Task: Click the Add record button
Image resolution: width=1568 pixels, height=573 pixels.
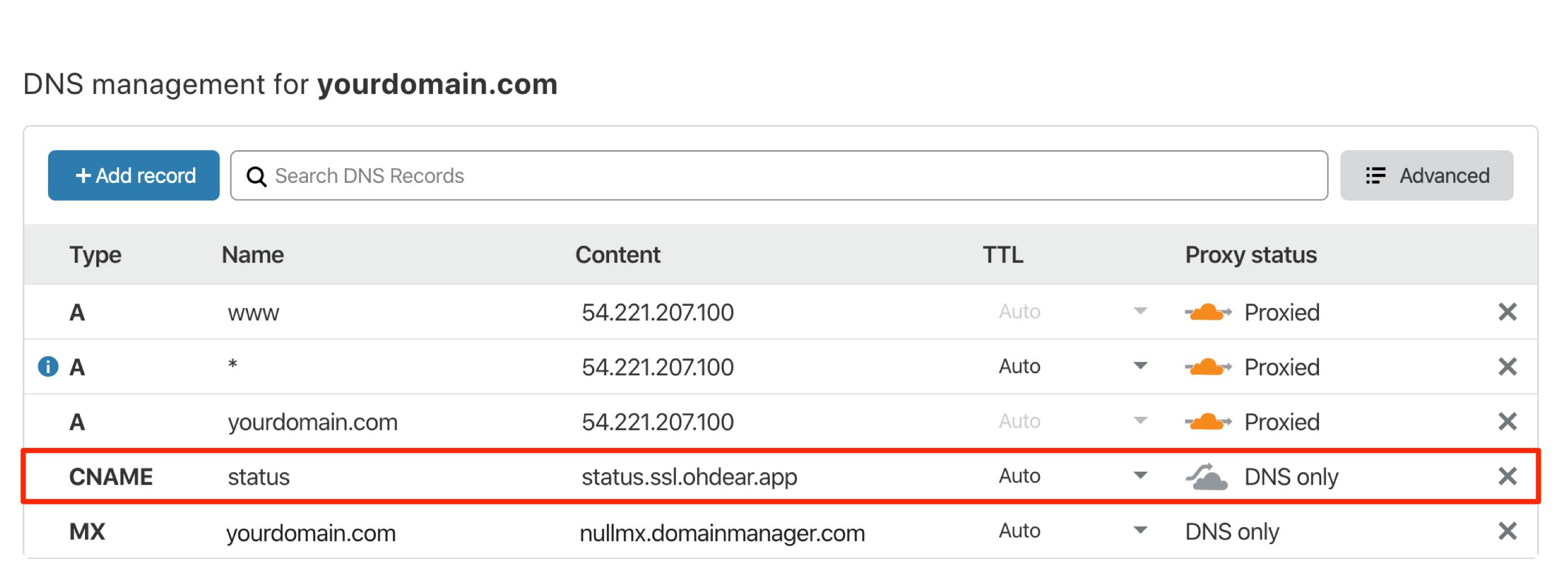Action: click(x=134, y=176)
